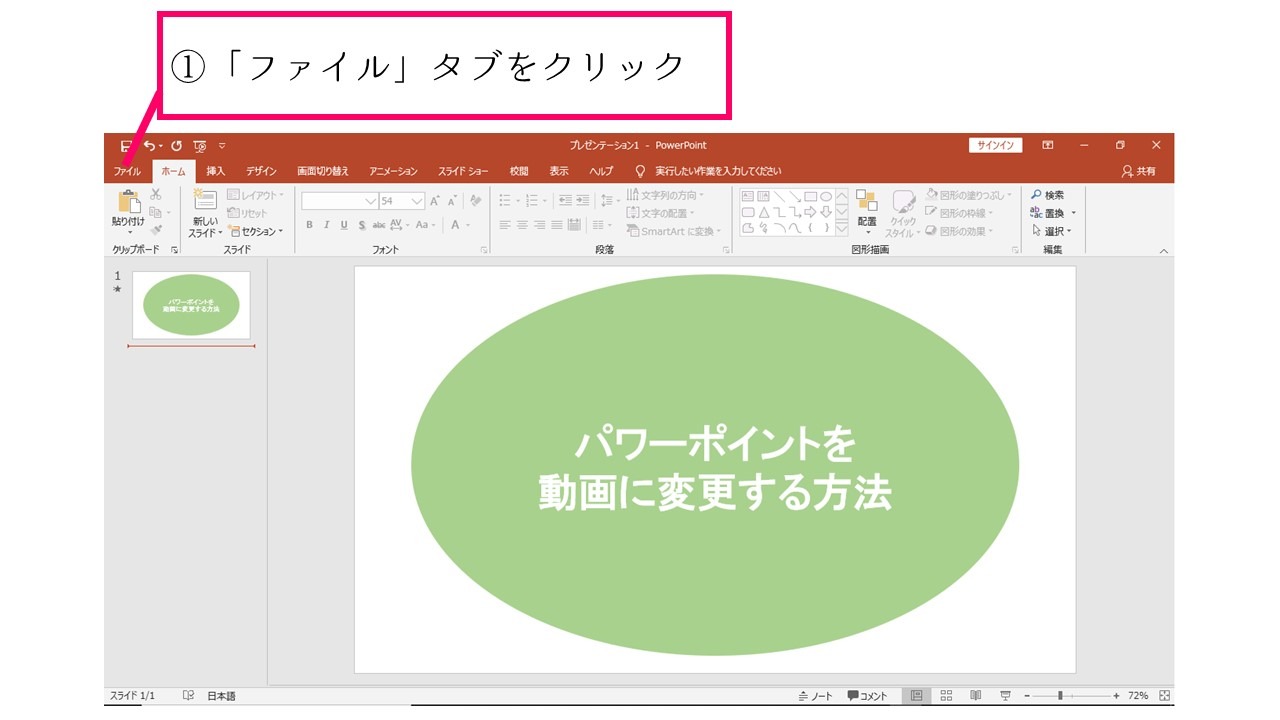Select the triangle shape in shapes gallery
The image size is (1280, 720).
coord(764,212)
